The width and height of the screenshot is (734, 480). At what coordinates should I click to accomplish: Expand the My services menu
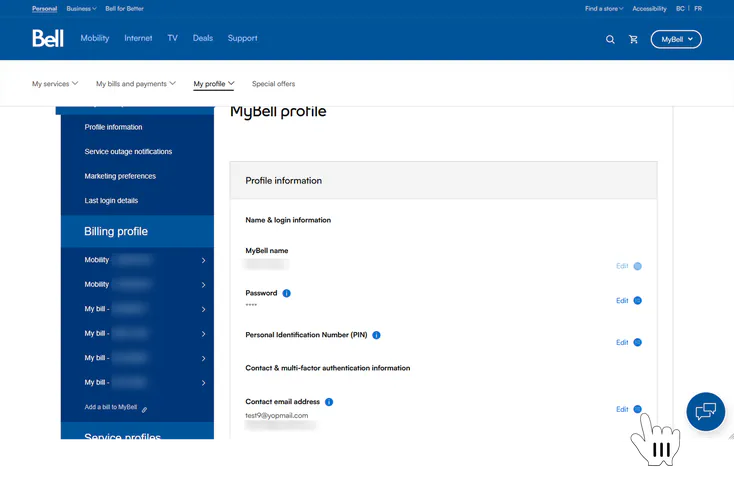point(55,84)
